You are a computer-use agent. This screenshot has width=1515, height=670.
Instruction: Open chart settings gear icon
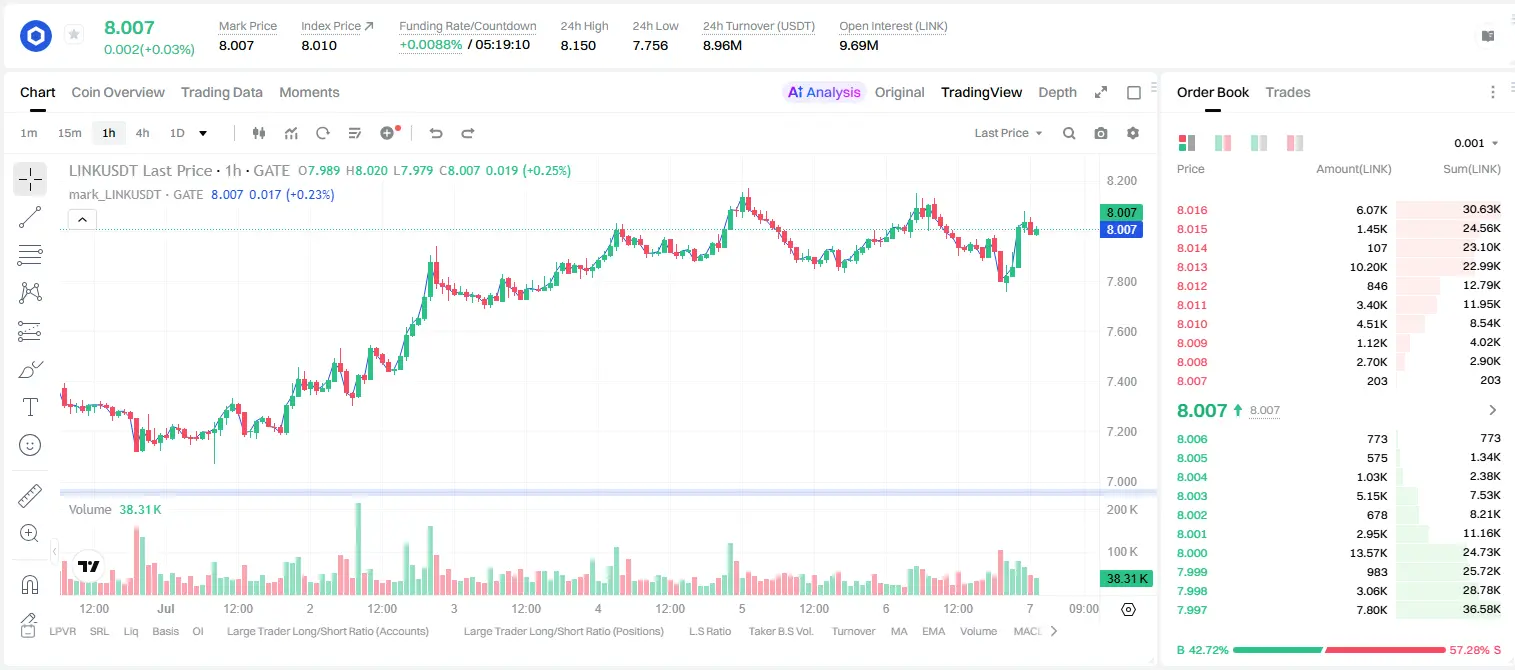click(x=1133, y=133)
